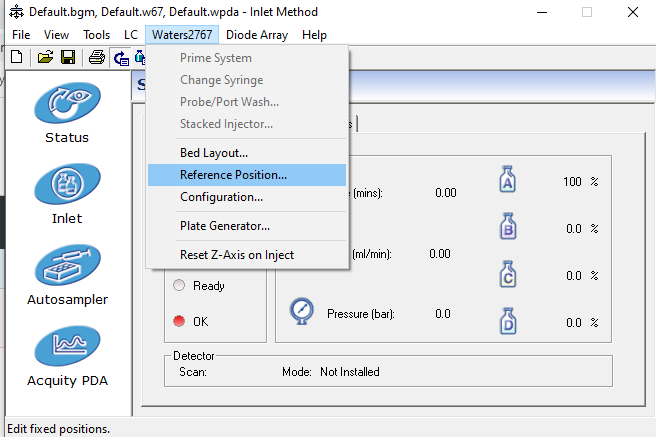
Task: Open the Help menu
Action: (x=314, y=35)
